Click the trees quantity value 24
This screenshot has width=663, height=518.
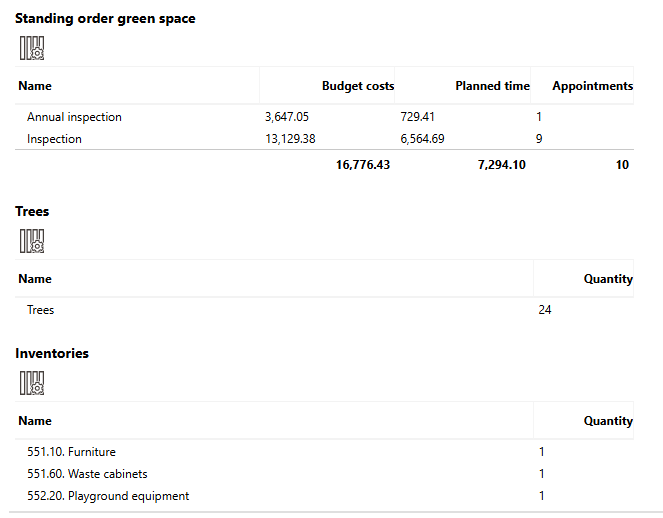tap(545, 310)
